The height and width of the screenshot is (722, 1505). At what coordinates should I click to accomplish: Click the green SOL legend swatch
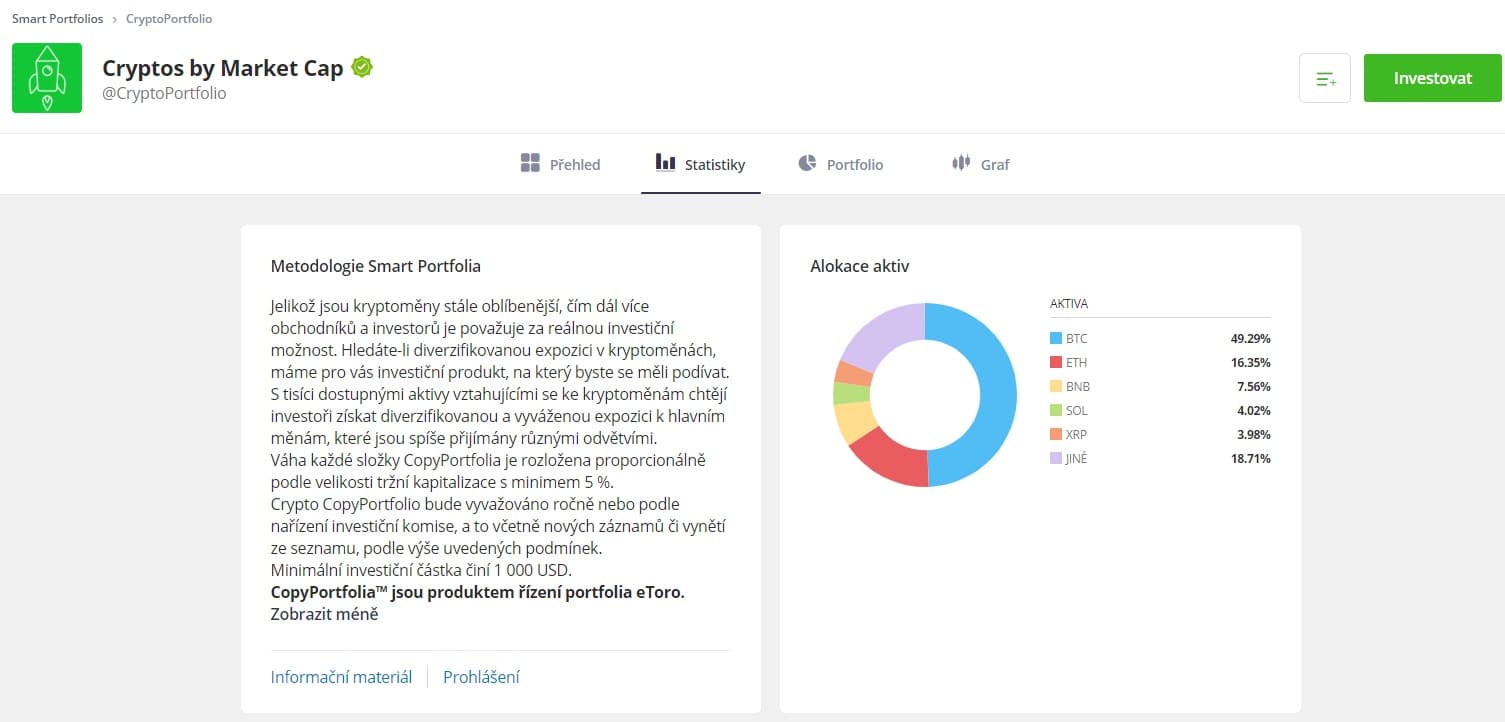click(1056, 411)
